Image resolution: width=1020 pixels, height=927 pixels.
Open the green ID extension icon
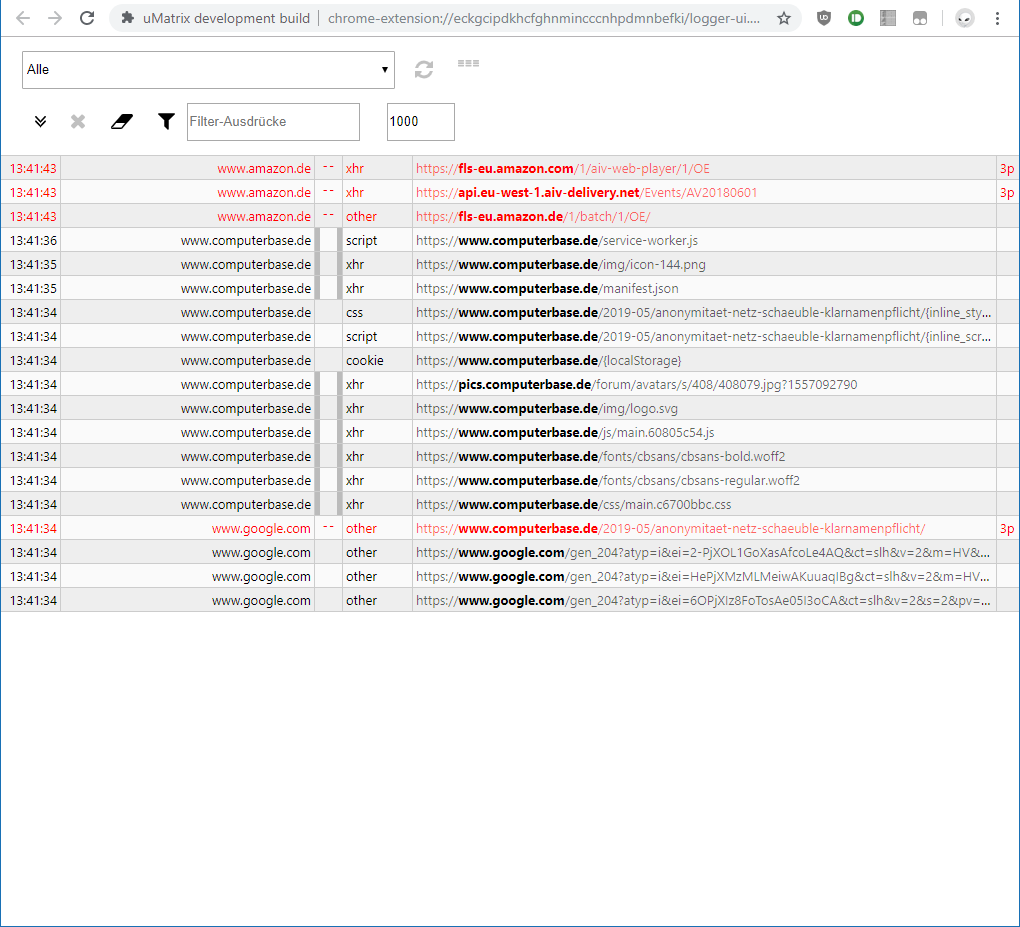(855, 18)
